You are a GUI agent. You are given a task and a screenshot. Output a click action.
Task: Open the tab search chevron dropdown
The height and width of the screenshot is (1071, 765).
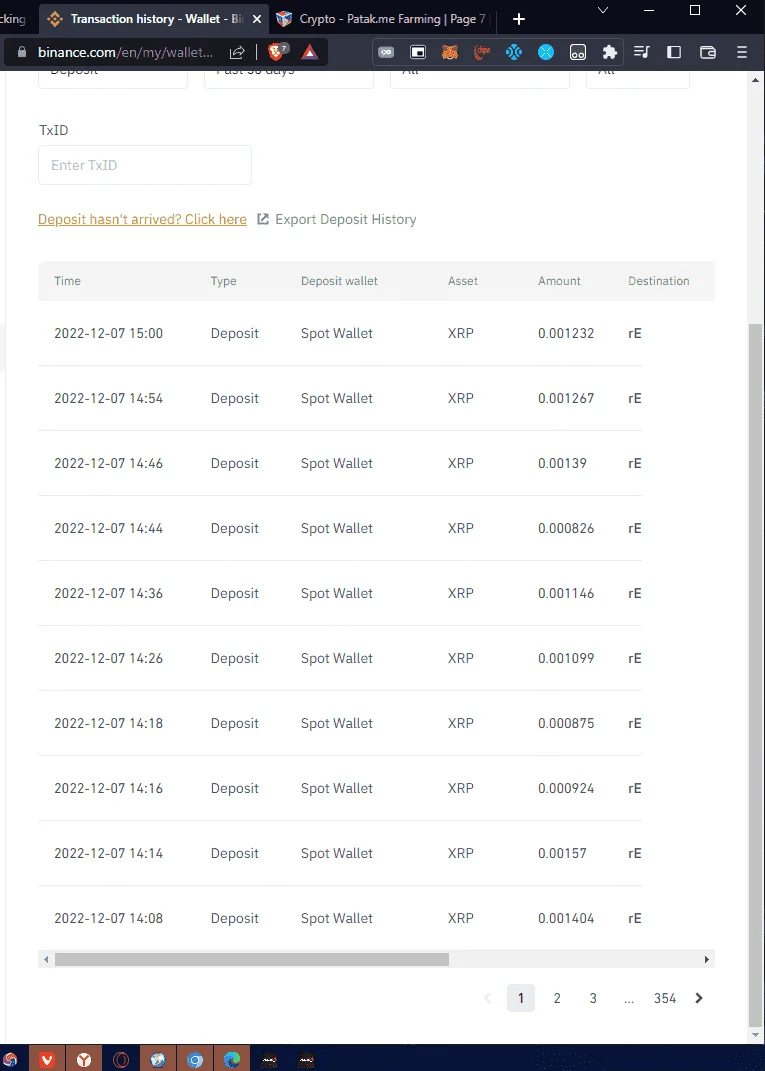(x=602, y=10)
